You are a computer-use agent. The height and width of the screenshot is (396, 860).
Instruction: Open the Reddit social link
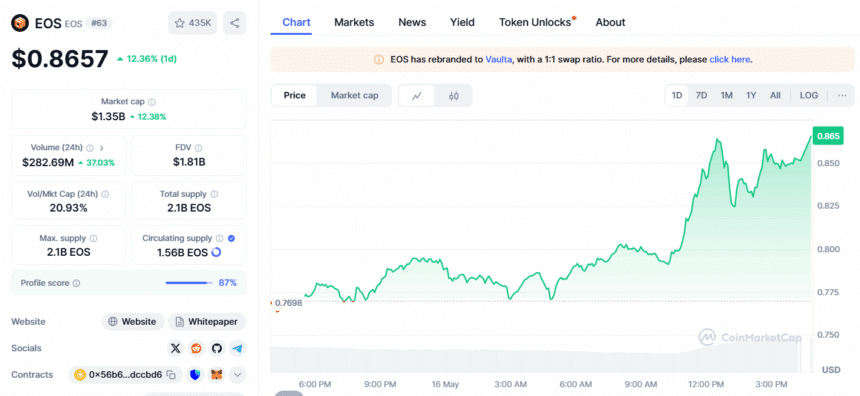tap(196, 348)
